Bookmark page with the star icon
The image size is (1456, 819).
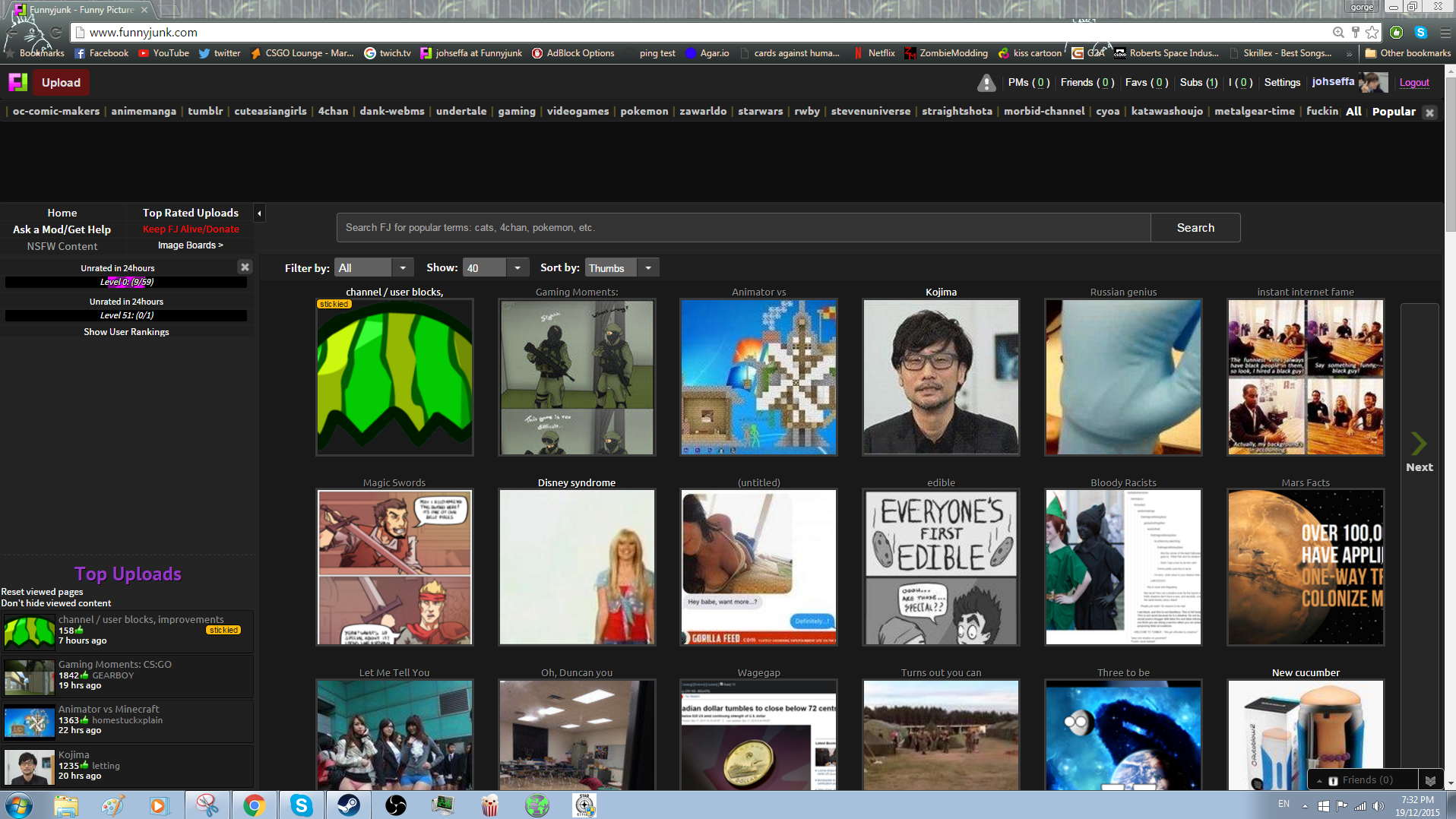1372,32
